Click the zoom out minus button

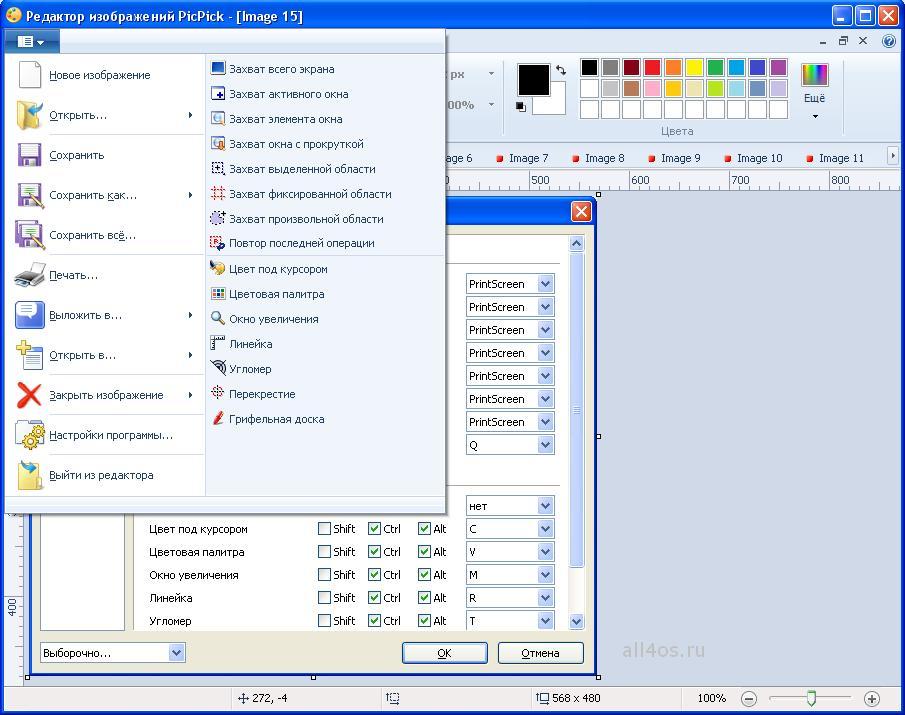coord(749,698)
